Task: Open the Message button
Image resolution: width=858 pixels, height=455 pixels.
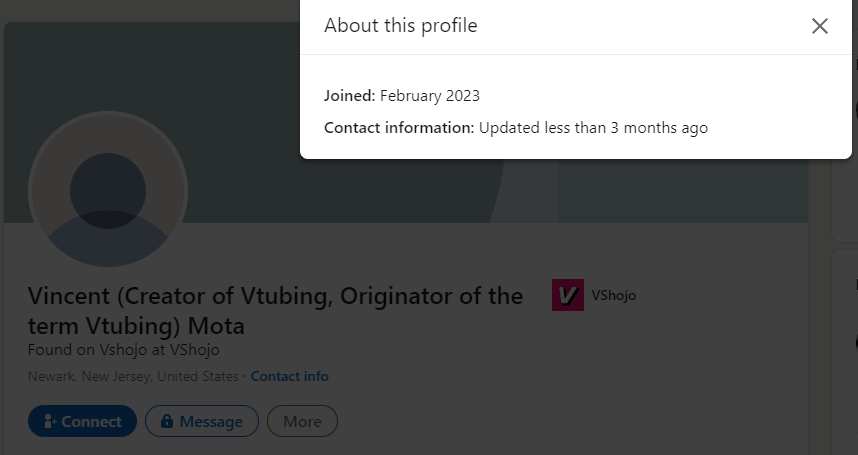Action: point(201,421)
